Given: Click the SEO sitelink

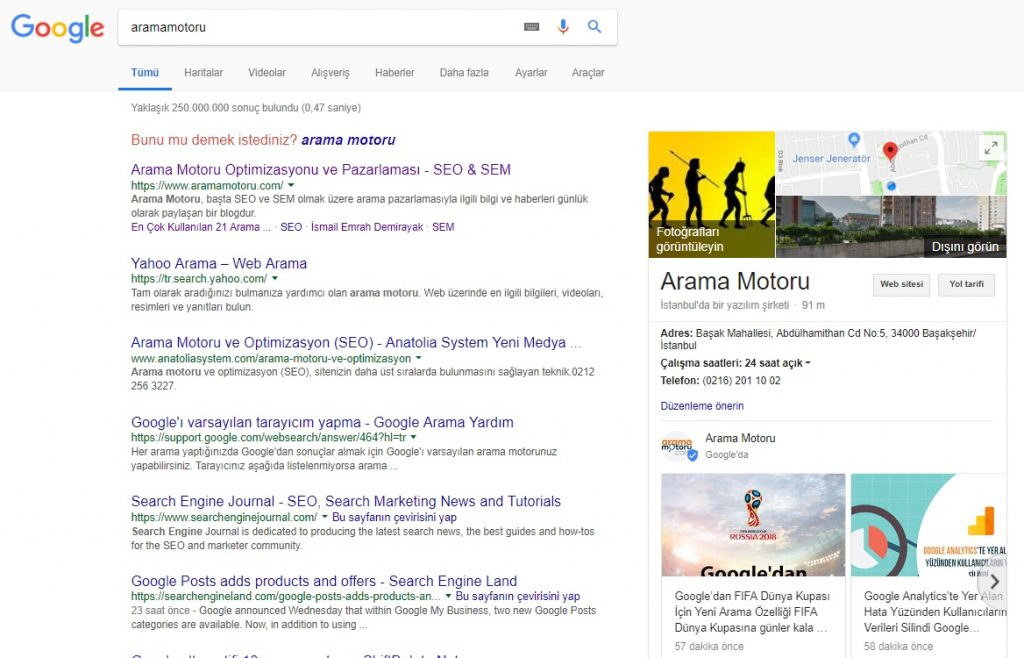Looking at the screenshot, I should click(x=291, y=227).
